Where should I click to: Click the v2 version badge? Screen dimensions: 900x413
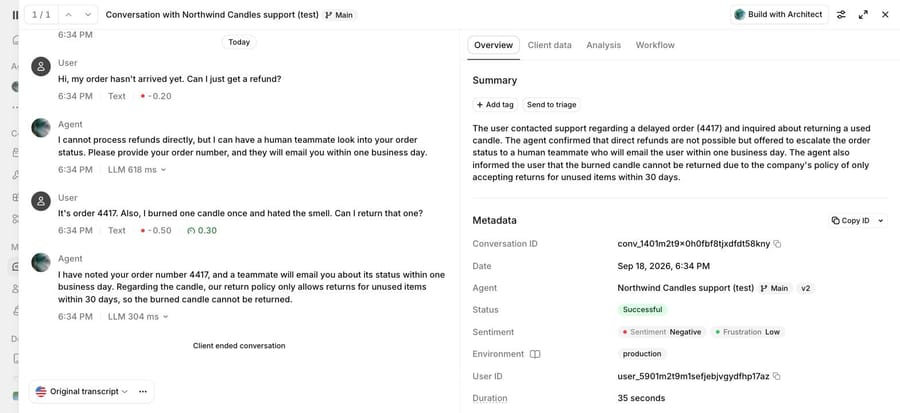[805, 288]
